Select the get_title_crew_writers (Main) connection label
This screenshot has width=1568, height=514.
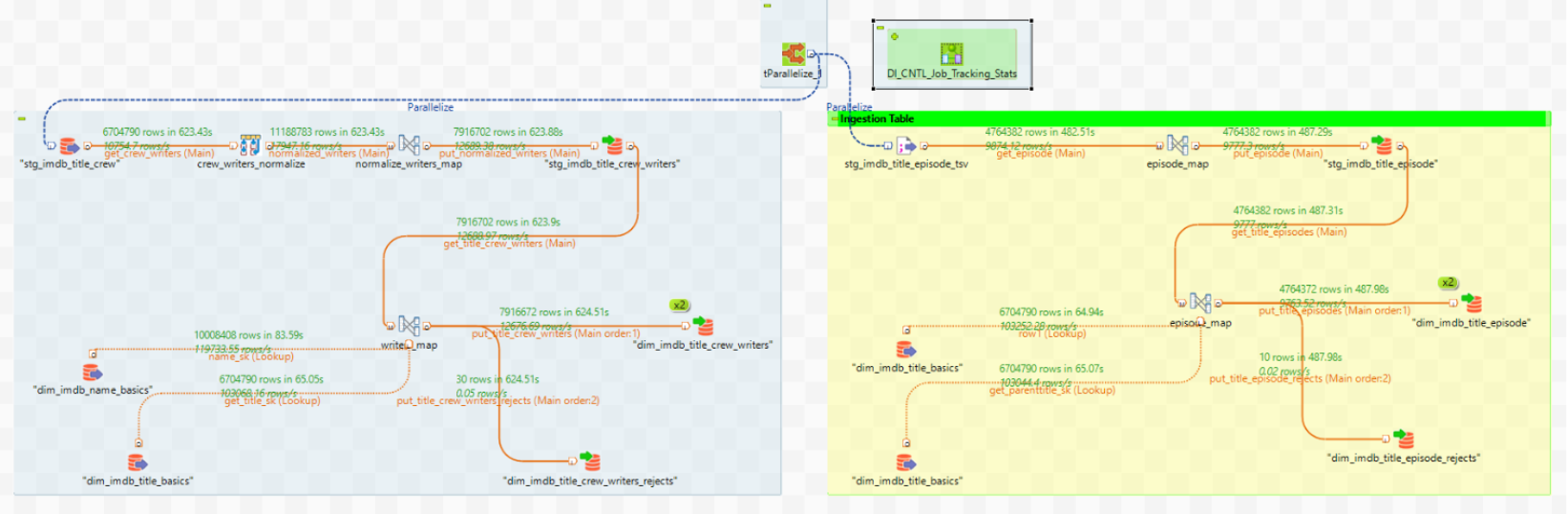tap(509, 244)
